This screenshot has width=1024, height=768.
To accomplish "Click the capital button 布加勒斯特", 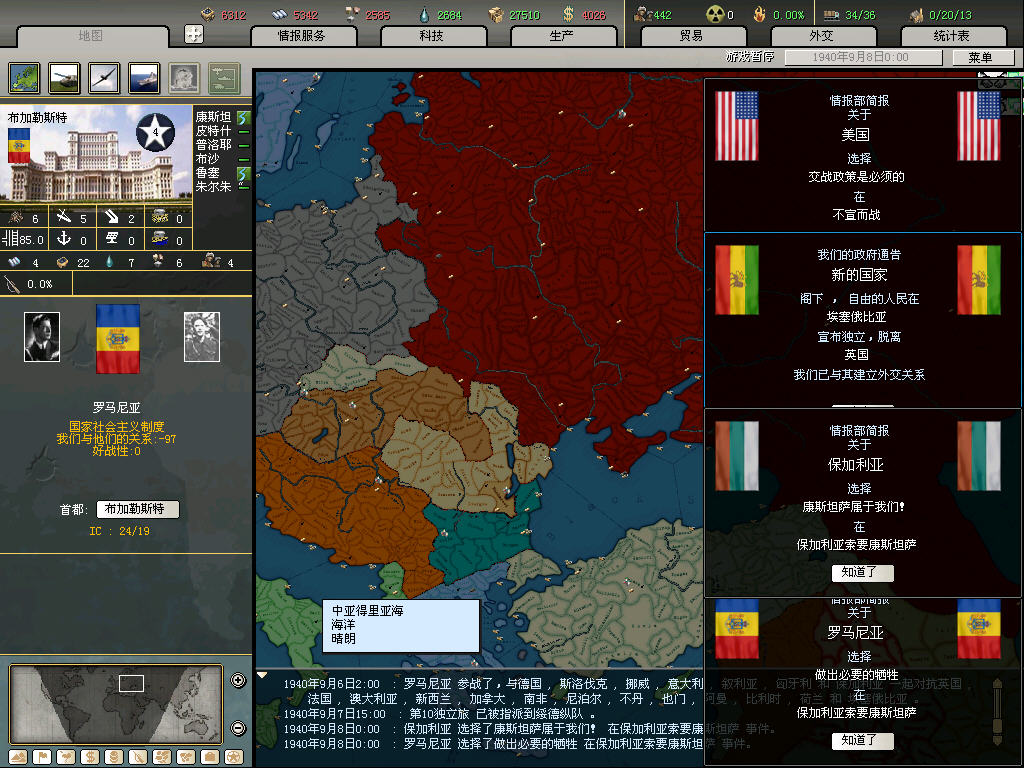I will click(138, 509).
